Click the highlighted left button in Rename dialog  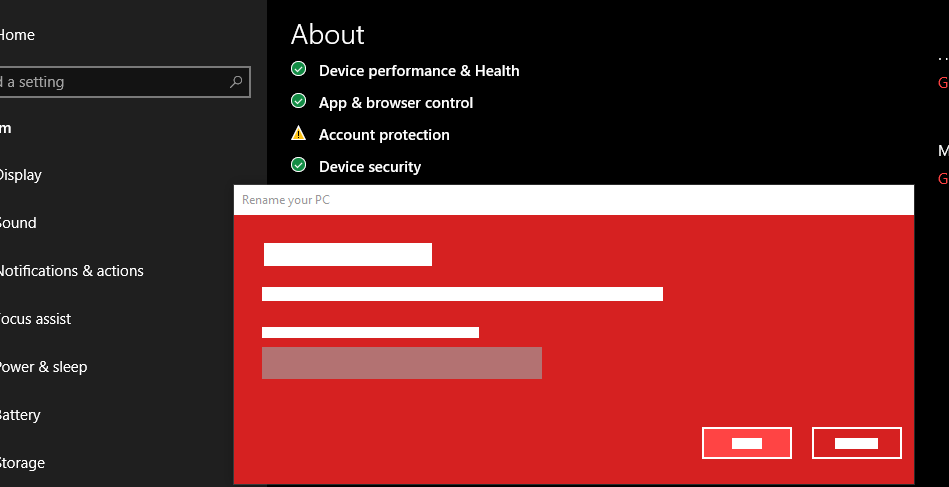pyautogui.click(x=747, y=443)
